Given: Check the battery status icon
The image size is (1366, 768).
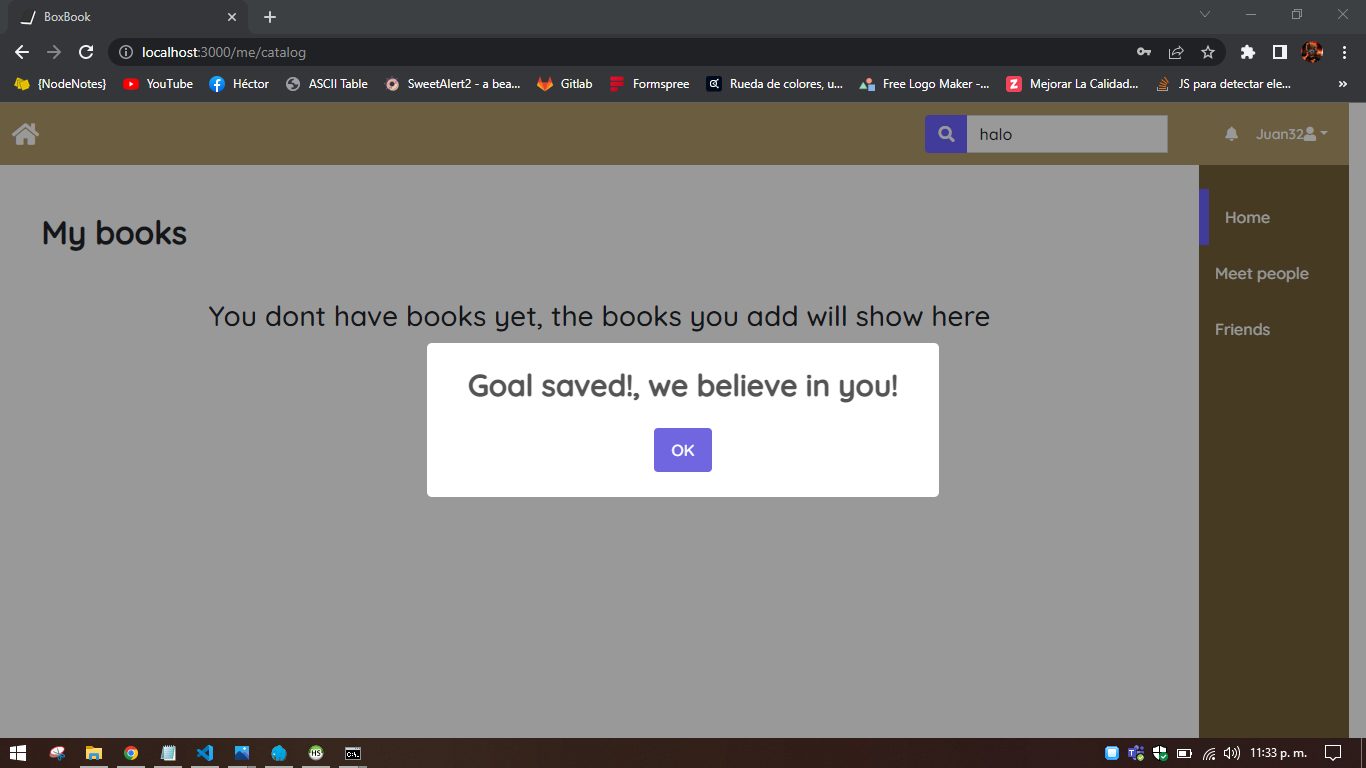Looking at the screenshot, I should point(1184,753).
